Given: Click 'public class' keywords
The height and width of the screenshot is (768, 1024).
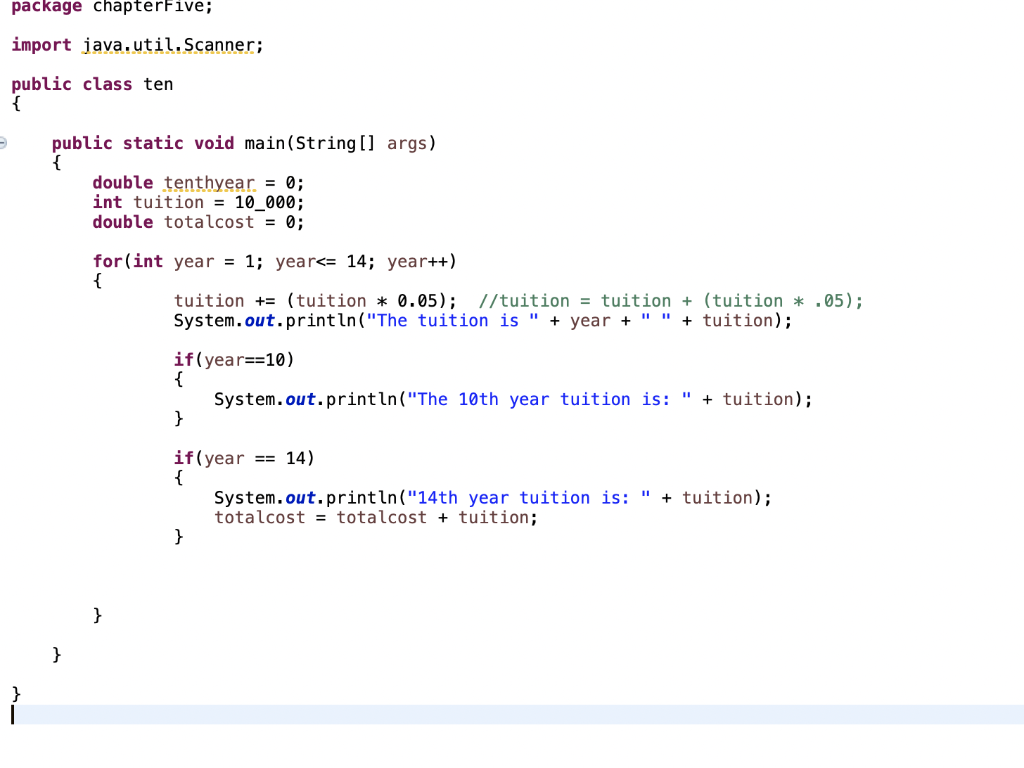Looking at the screenshot, I should tap(72, 84).
